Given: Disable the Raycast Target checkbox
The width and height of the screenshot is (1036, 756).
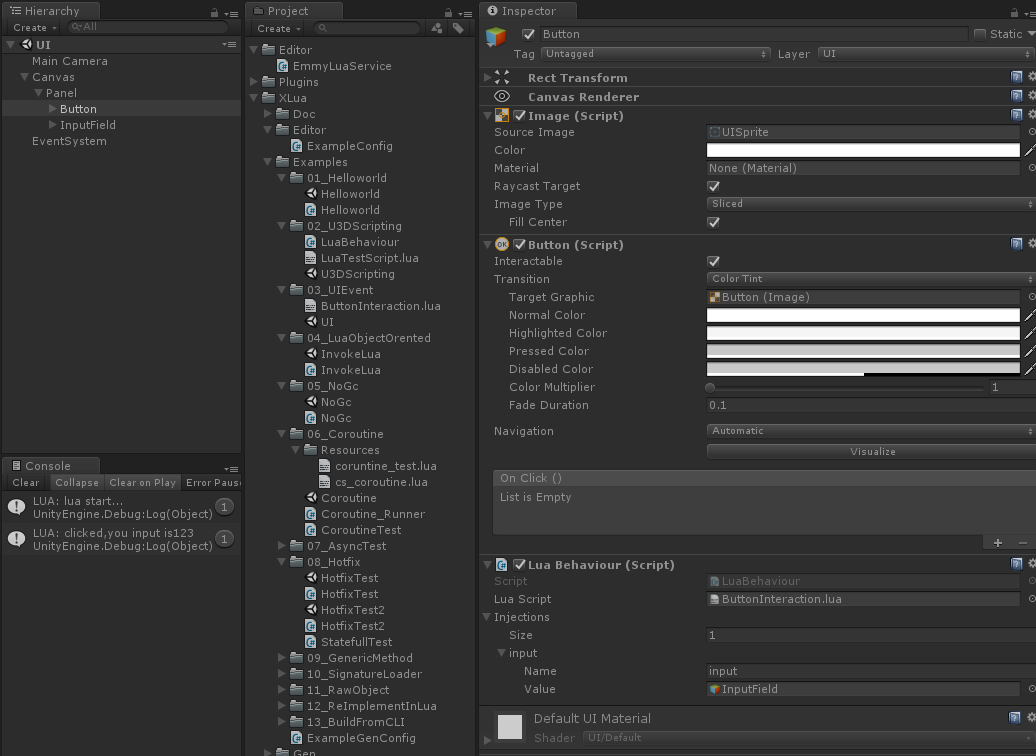Looking at the screenshot, I should click(x=713, y=186).
